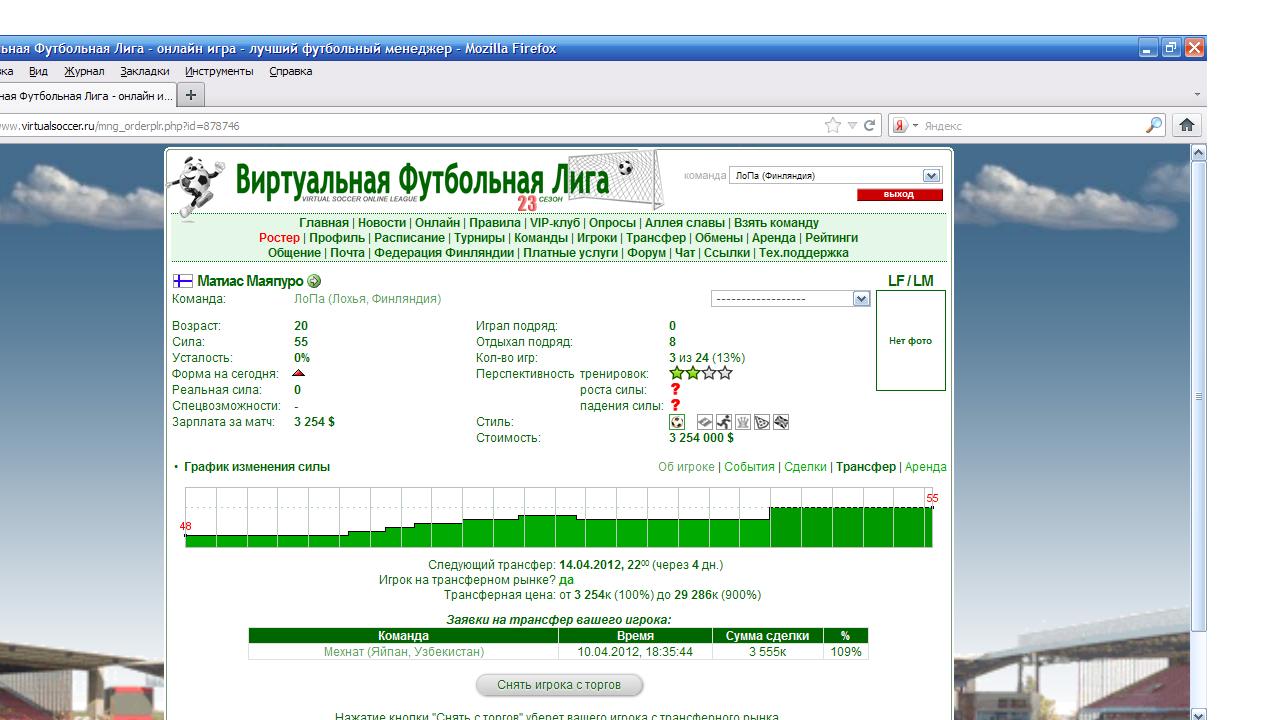Open the Новости link
1280x720 pixels.
[x=382, y=223]
